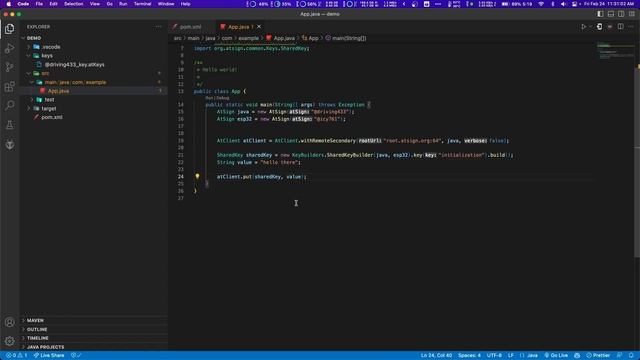Click Run | Debug code lens above main
Viewport: 640px width, 360px height.
(217, 98)
